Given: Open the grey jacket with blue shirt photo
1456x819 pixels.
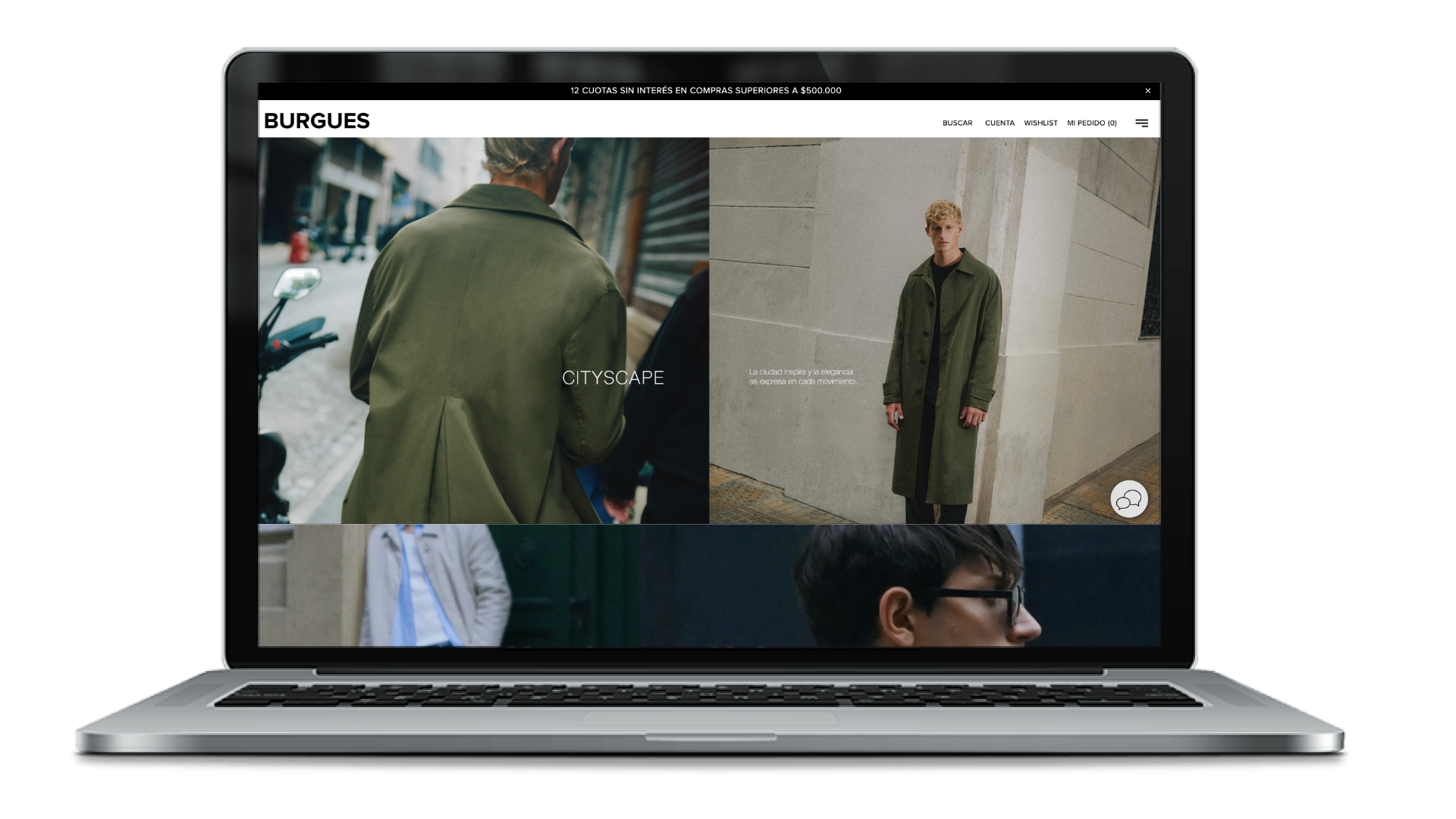Looking at the screenshot, I should 447,585.
